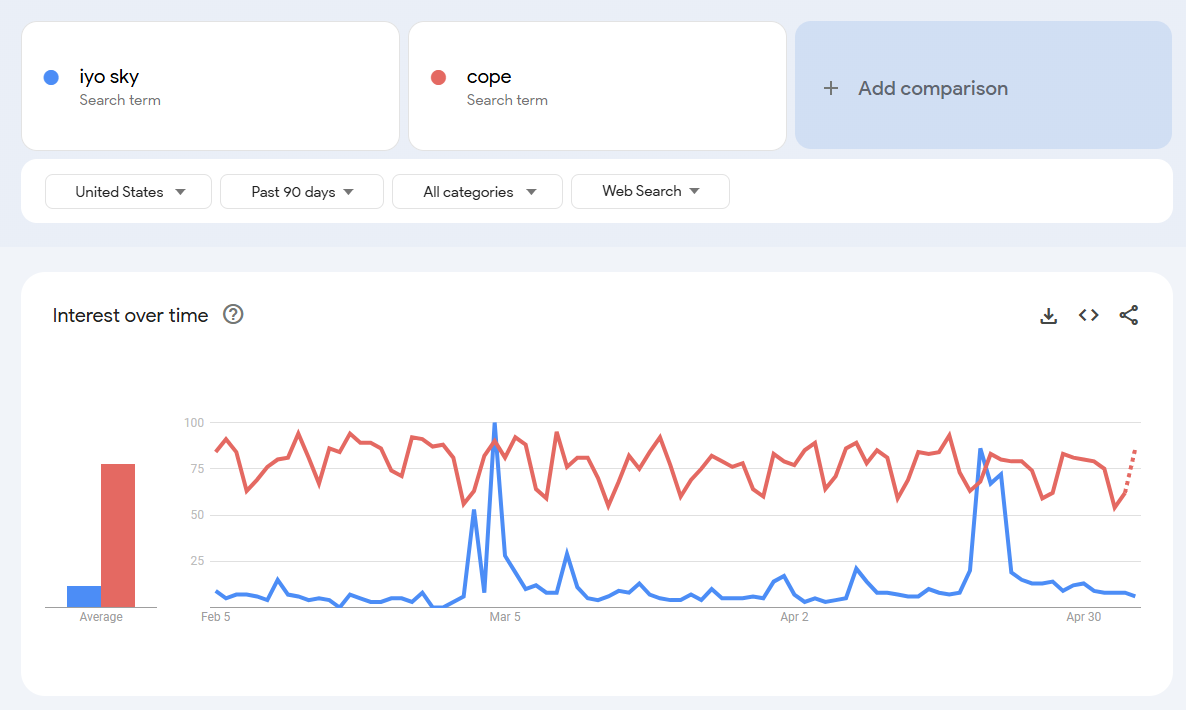Click the share chart icon
The width and height of the screenshot is (1186, 710).
point(1129,316)
